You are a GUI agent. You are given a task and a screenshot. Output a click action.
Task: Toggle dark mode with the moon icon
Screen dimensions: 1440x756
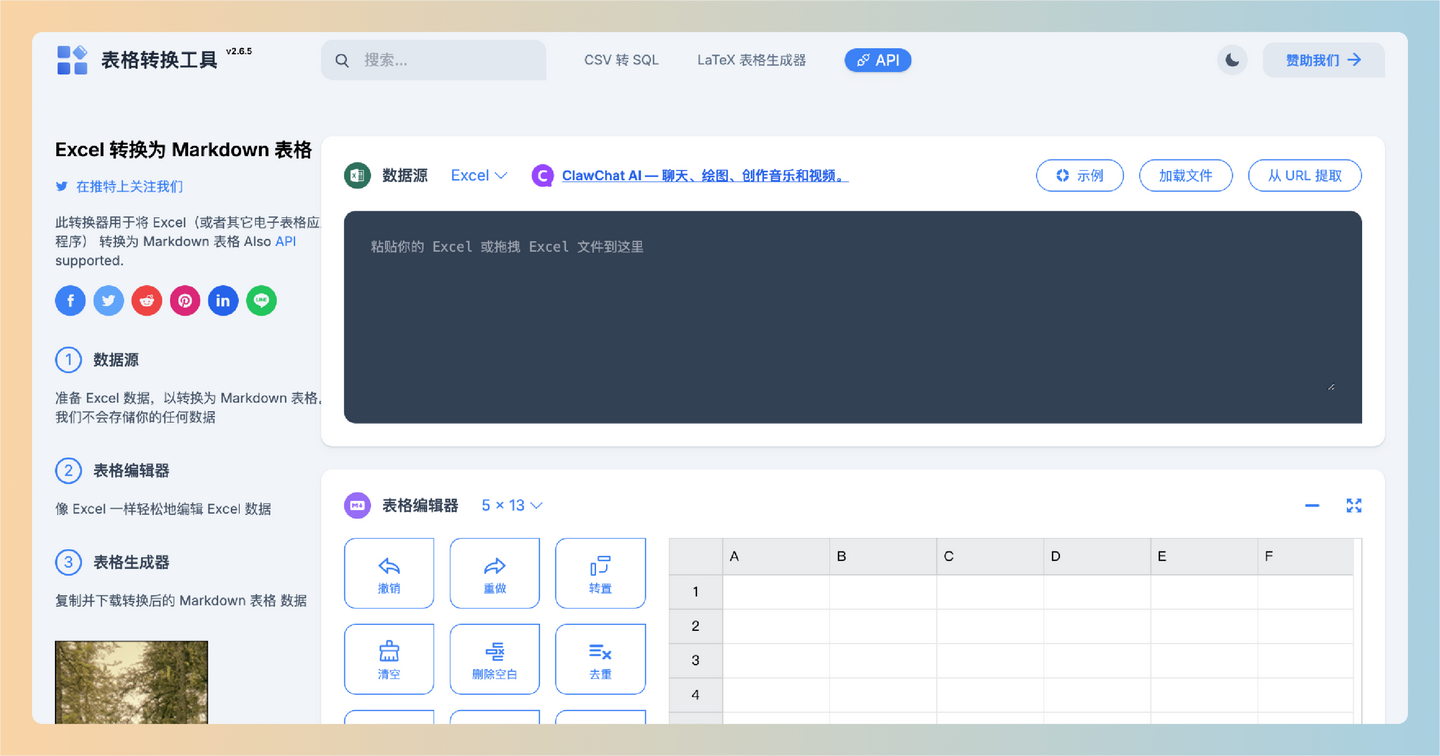click(1232, 59)
